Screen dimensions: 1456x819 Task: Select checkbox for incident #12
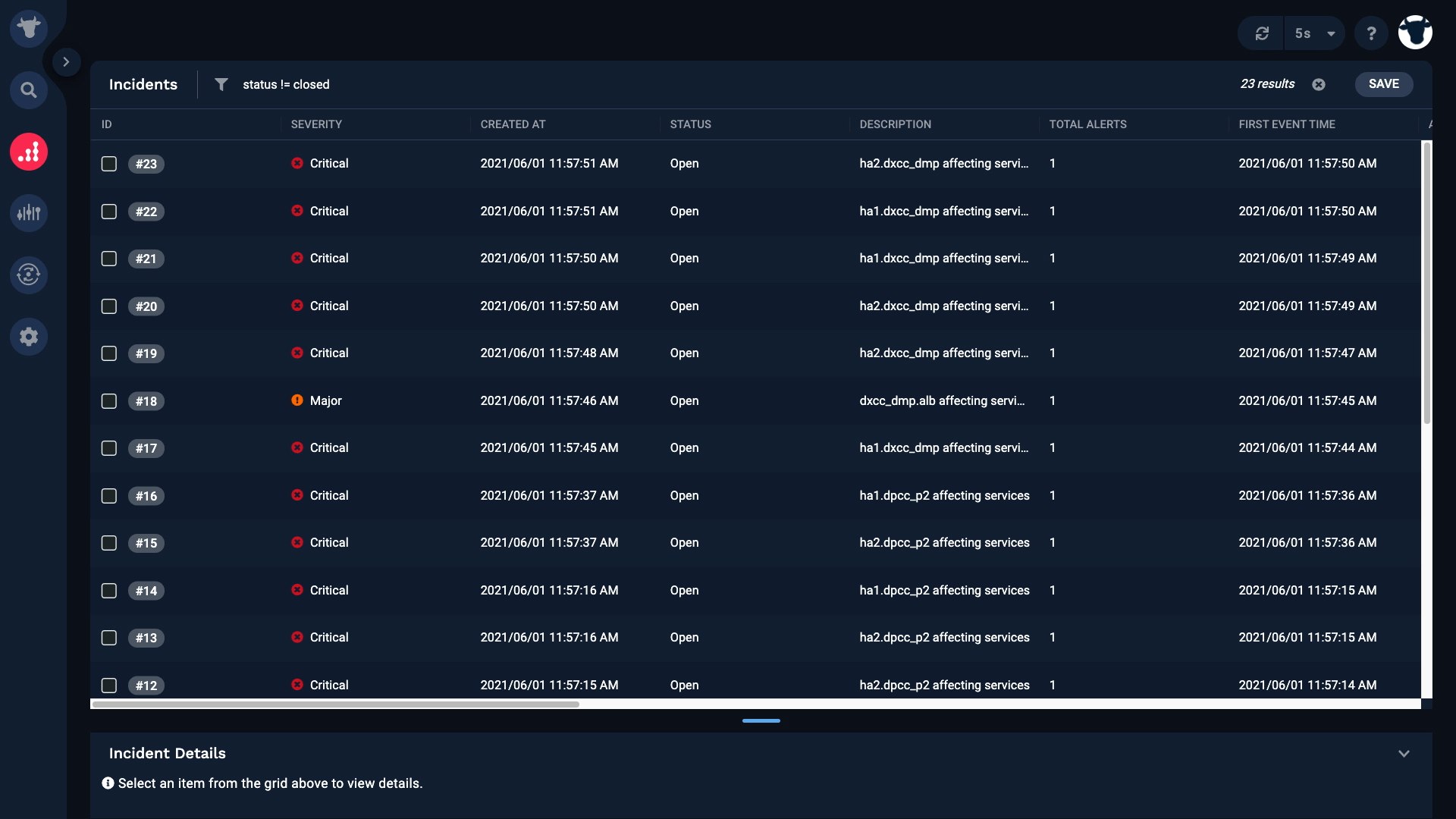coord(109,686)
